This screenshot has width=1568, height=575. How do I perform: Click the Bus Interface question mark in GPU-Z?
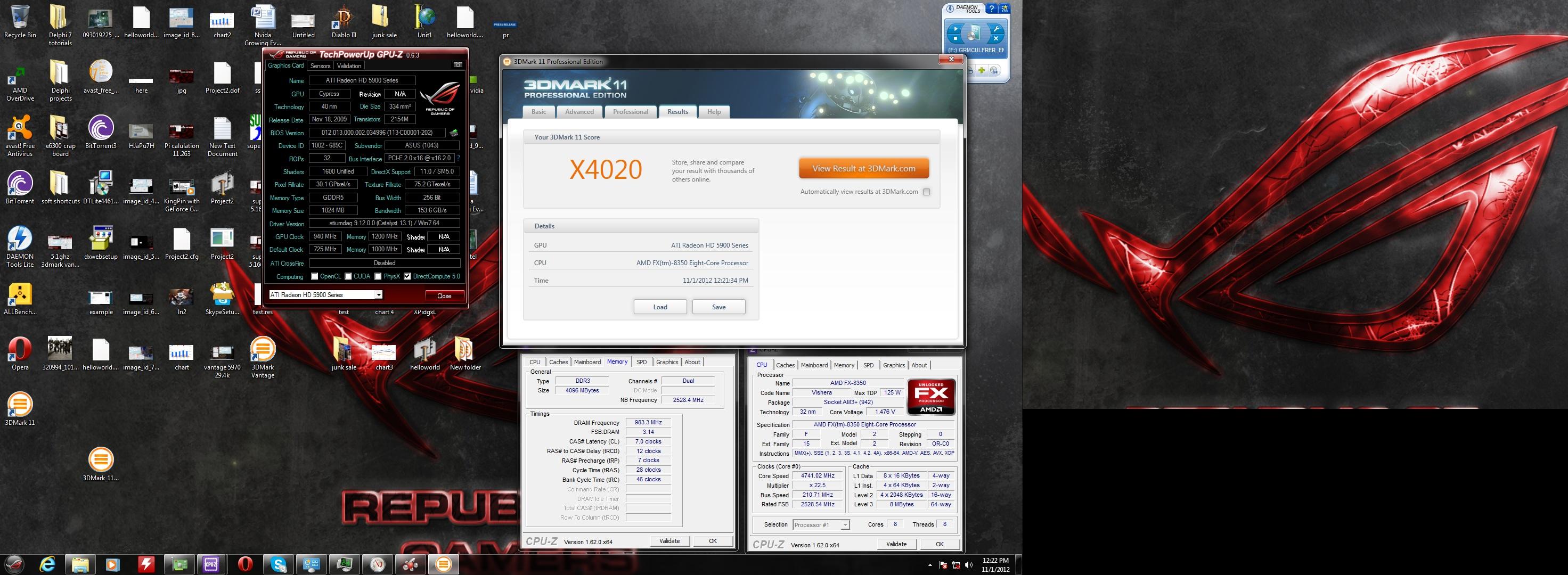[459, 158]
